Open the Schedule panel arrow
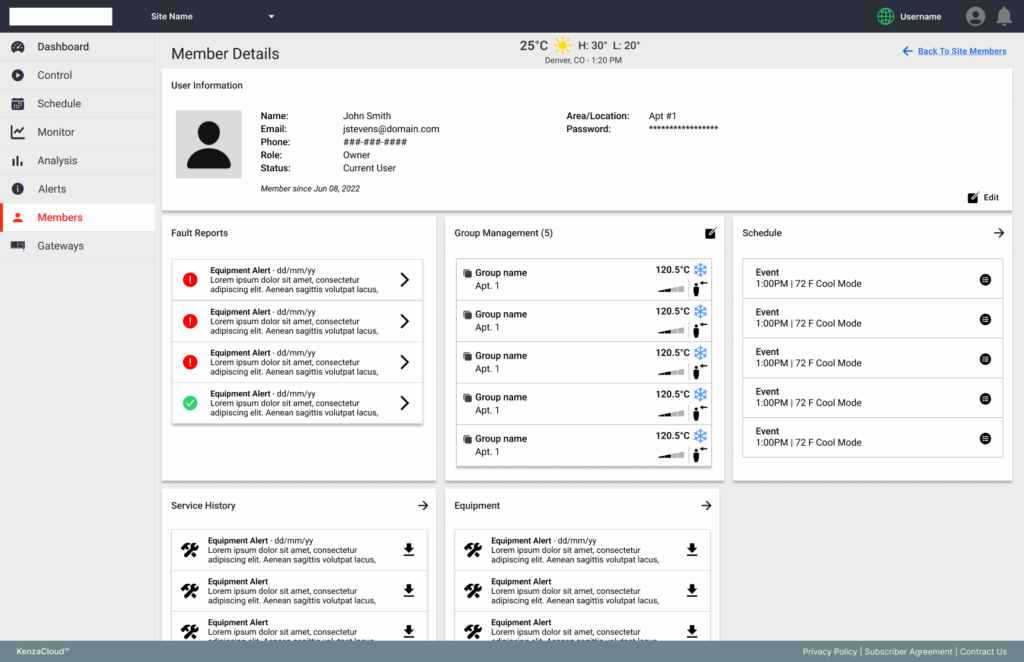This screenshot has height=662, width=1024. click(998, 233)
